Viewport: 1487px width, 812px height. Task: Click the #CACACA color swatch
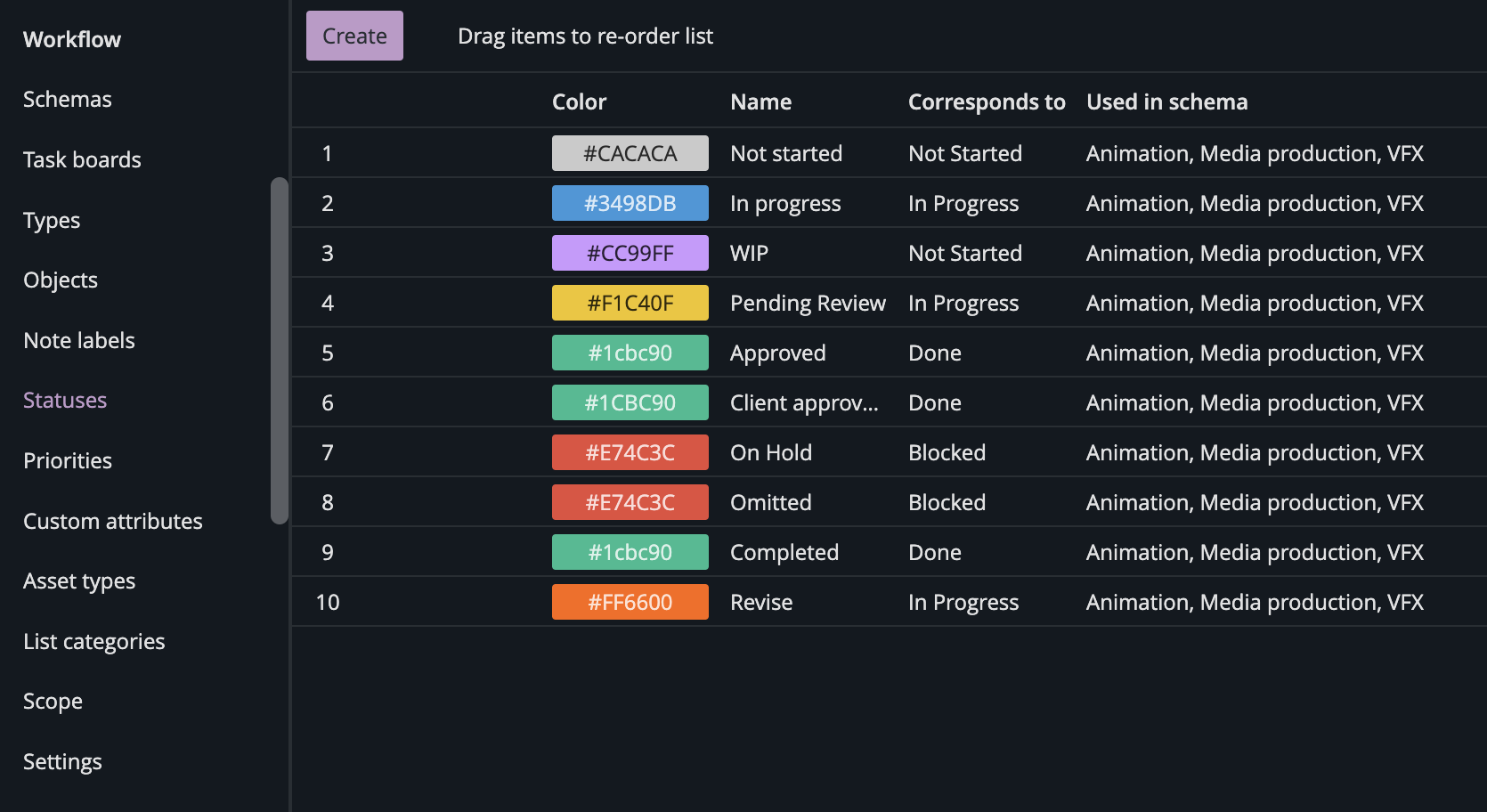coord(630,153)
